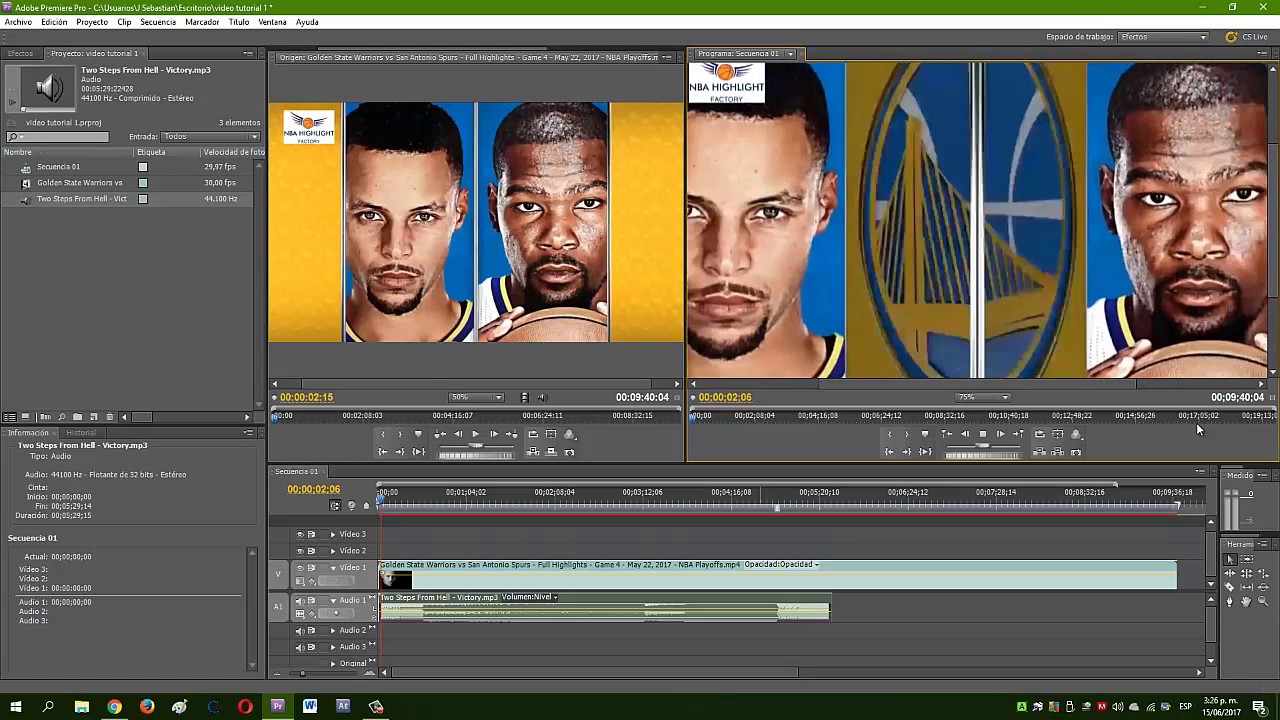Open Opacidad:Opacidad menu on video clip
1280x720 pixels.
click(x=781, y=564)
